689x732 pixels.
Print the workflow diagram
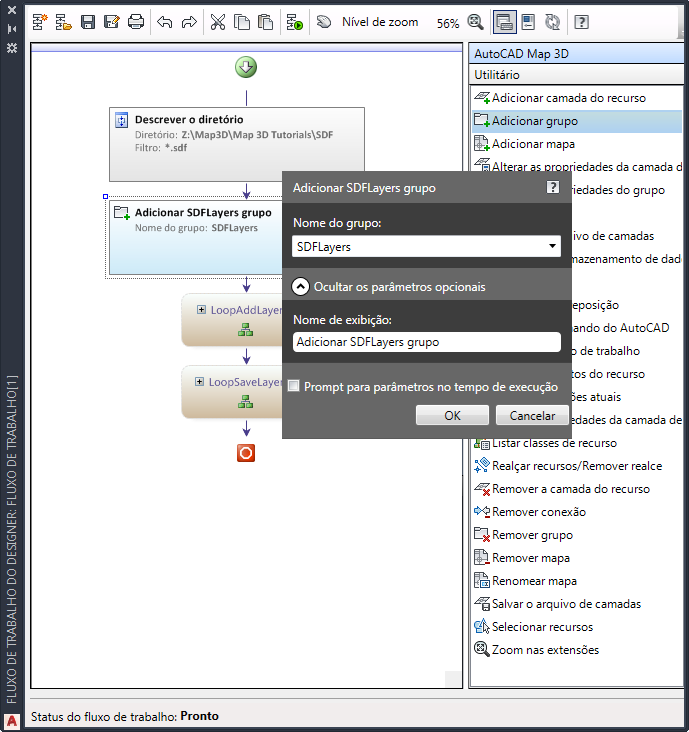(x=136, y=22)
